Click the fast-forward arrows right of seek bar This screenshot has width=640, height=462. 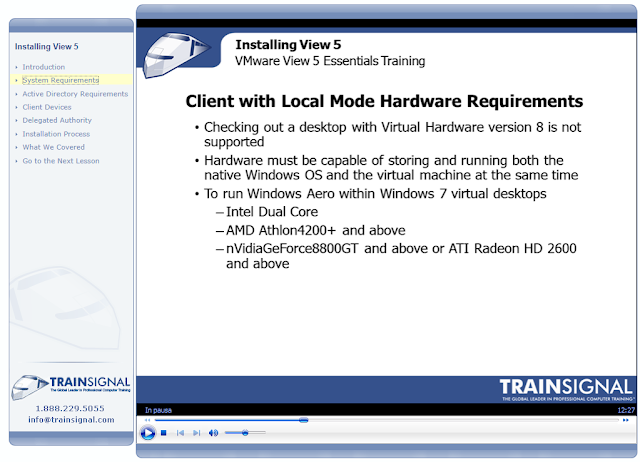point(625,420)
